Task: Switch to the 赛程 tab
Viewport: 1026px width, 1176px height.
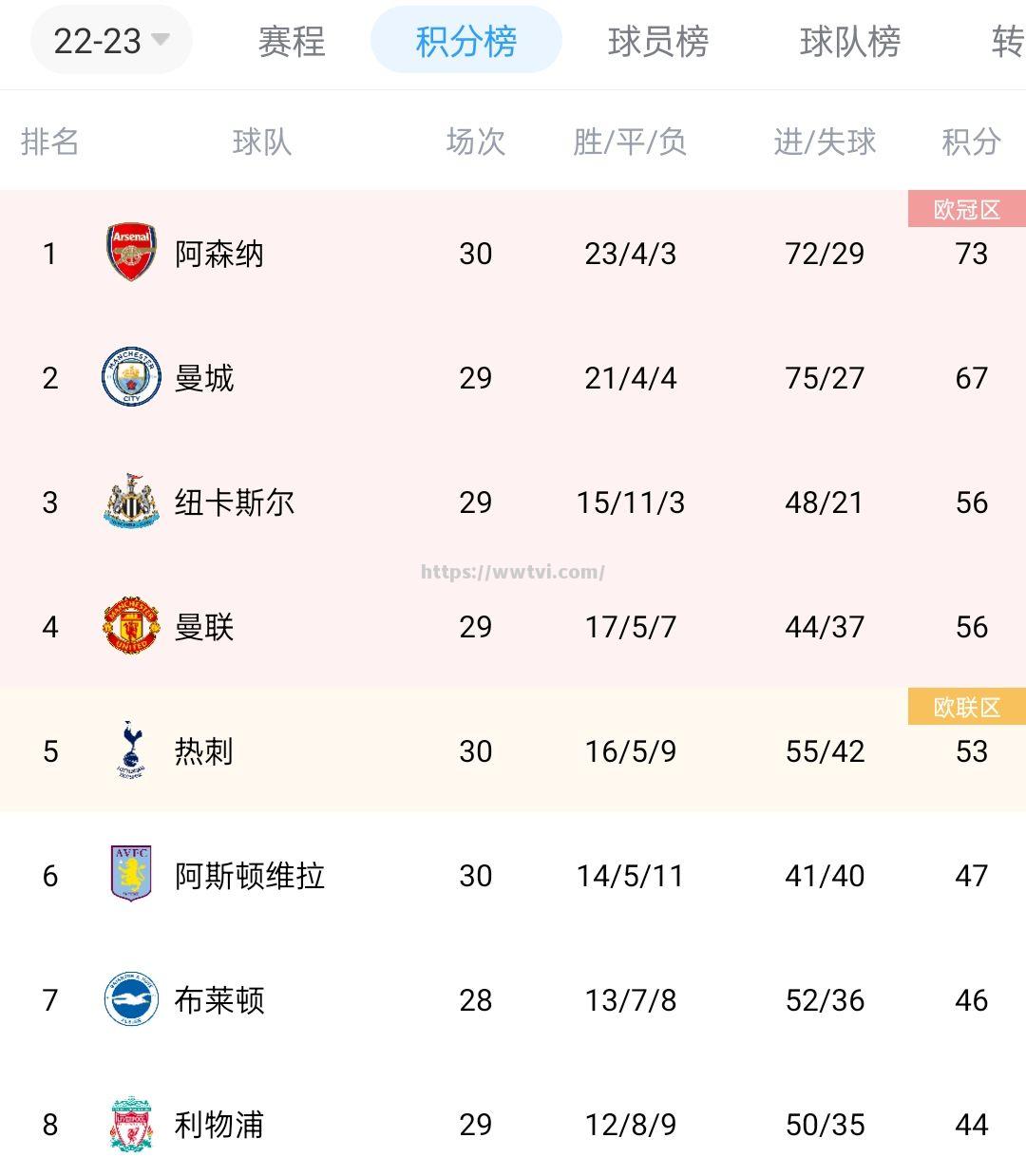Action: point(291,42)
